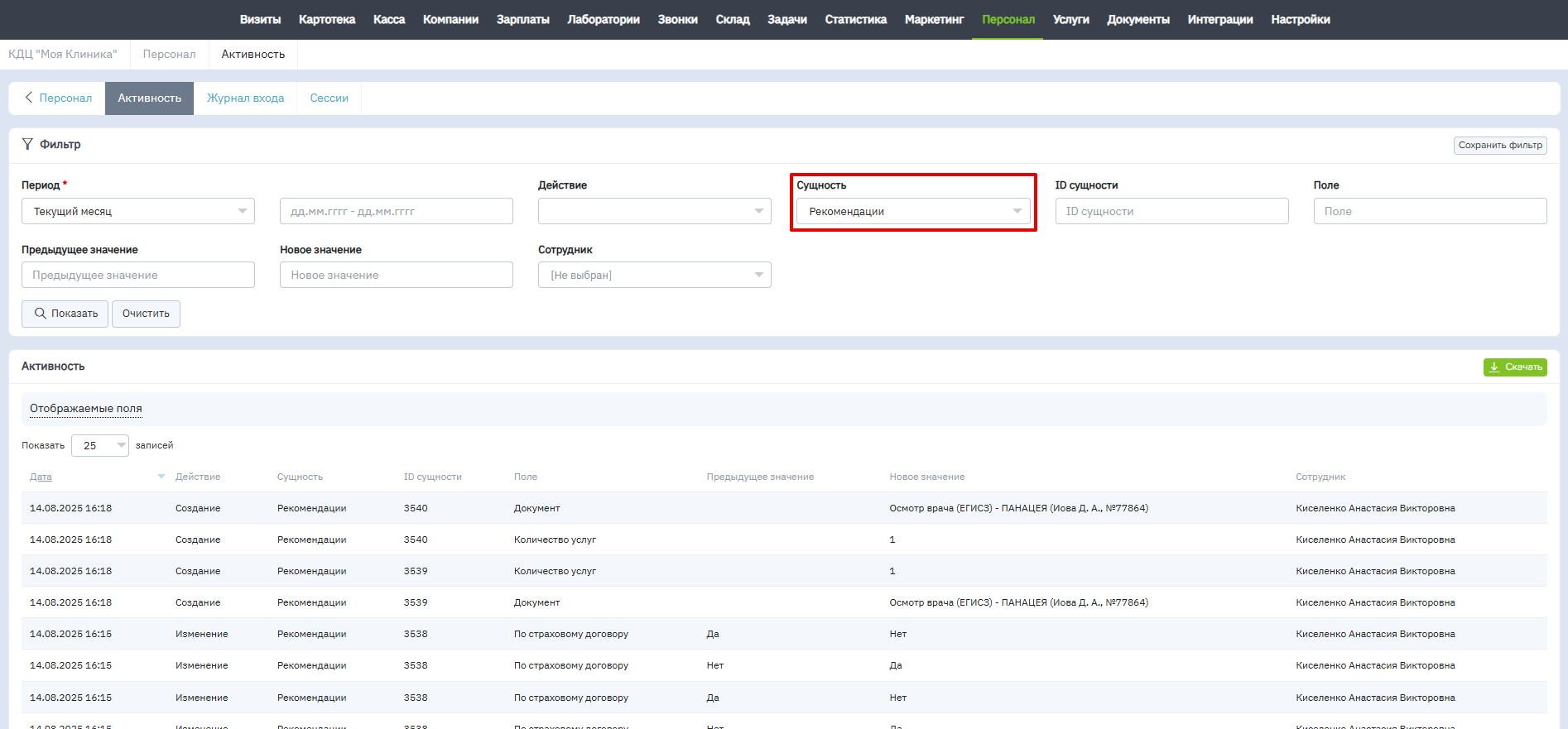Click Персонал breadcrumb link

[170, 54]
